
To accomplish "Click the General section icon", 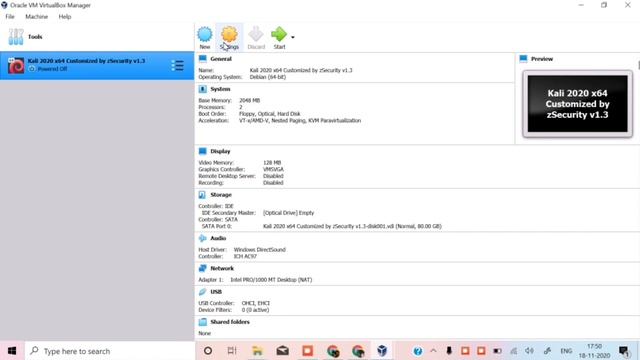I will coord(202,59).
